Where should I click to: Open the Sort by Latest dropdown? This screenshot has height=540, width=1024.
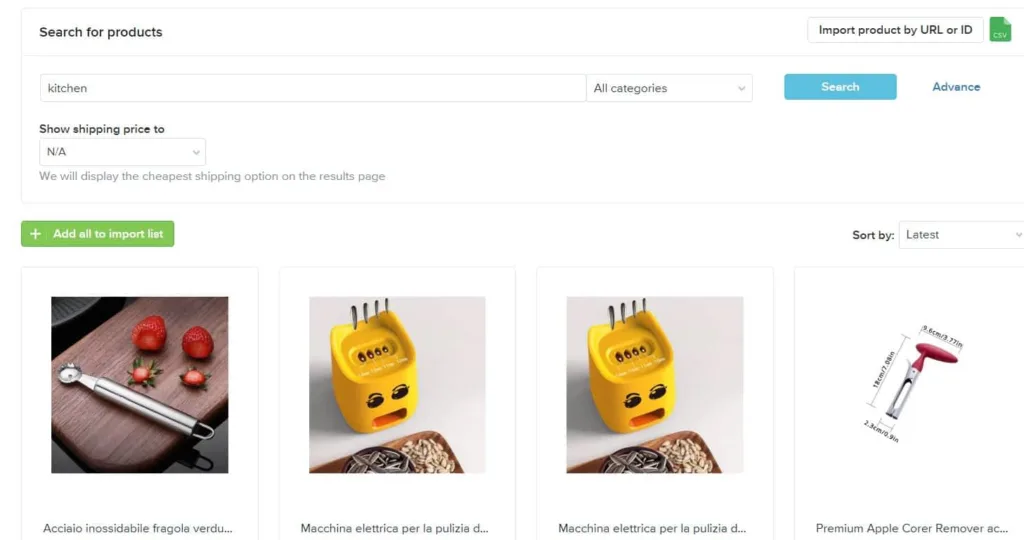961,235
